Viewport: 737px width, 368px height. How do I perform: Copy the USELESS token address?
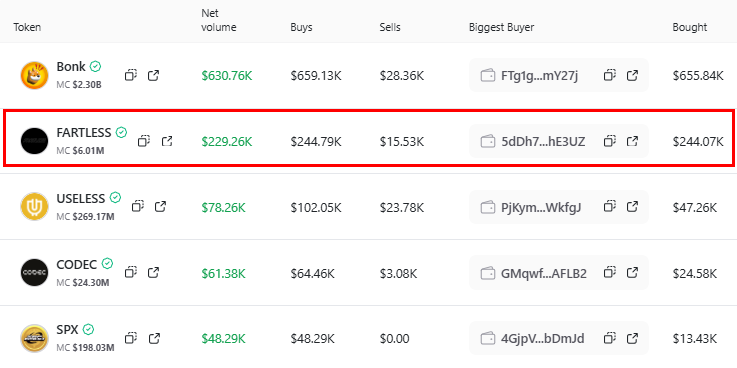coord(137,206)
